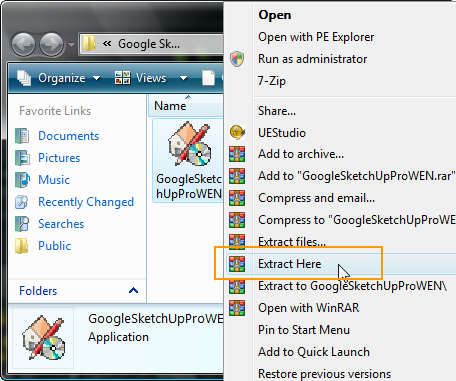Choose UEStudio in the context menu

coord(282,133)
